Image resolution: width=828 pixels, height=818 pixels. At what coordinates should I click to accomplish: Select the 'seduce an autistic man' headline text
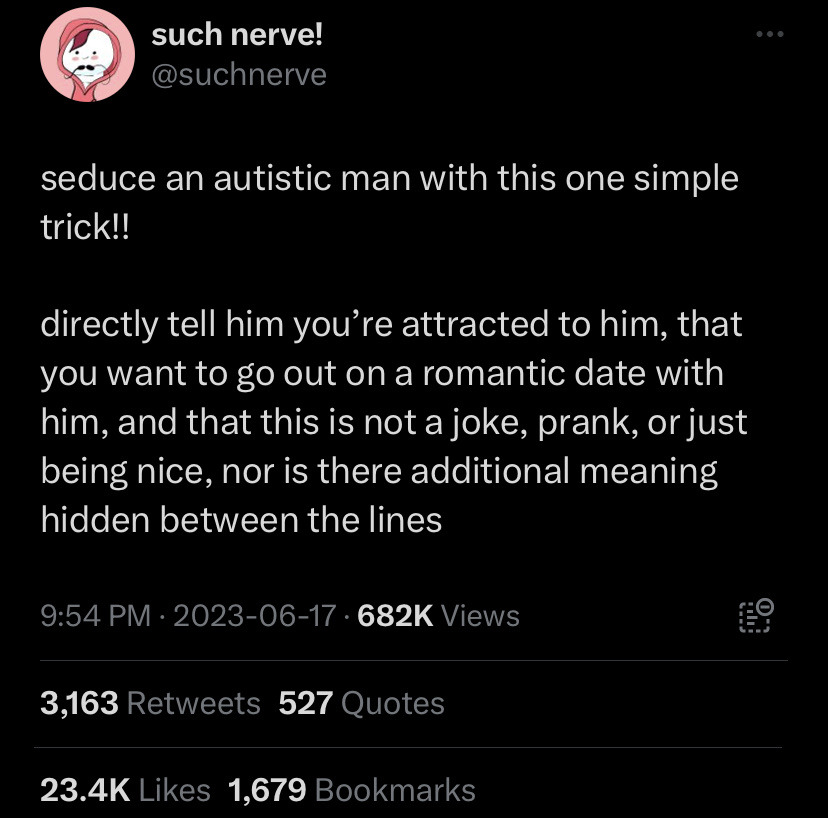pos(389,202)
